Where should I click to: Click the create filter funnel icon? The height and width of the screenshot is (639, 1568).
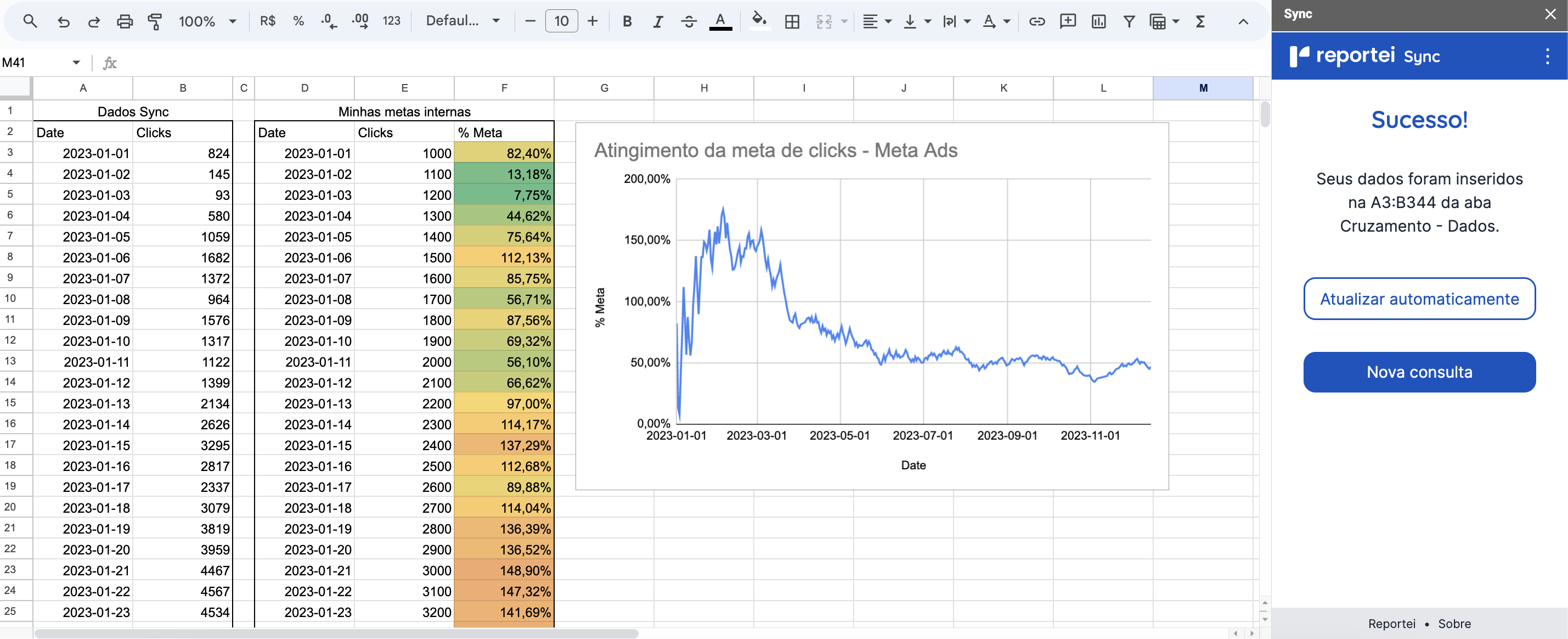1129,21
